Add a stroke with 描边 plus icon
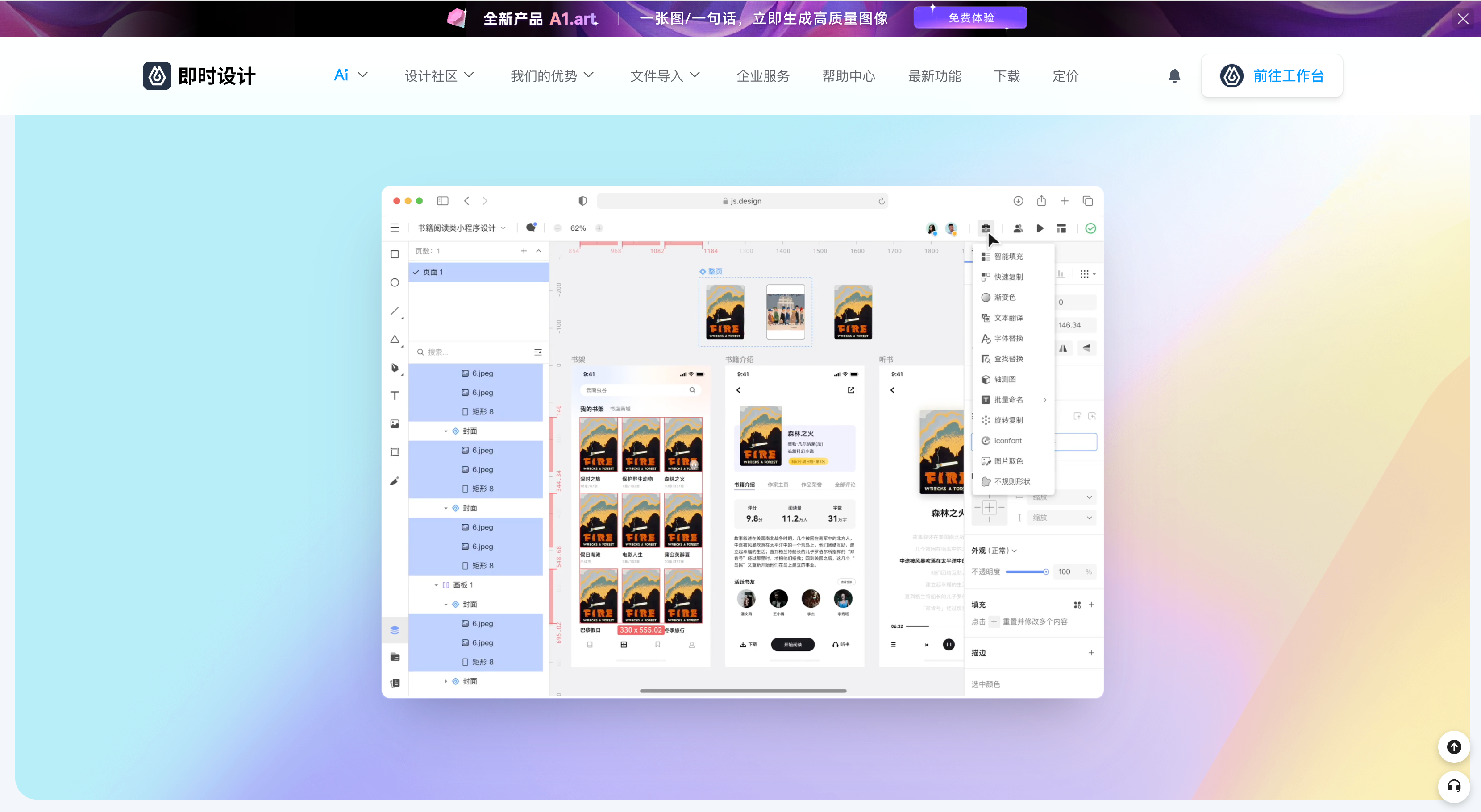The height and width of the screenshot is (812, 1481). click(1091, 653)
